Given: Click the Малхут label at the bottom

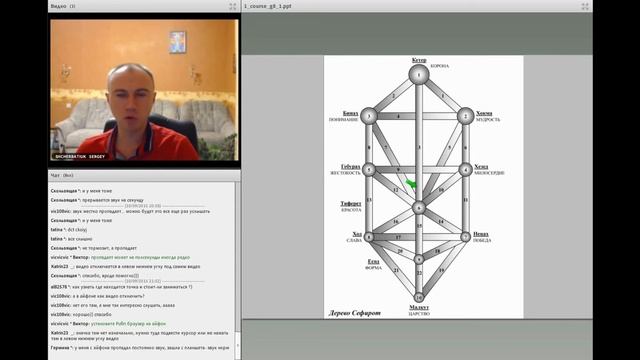Looking at the screenshot, I should tap(419, 307).
